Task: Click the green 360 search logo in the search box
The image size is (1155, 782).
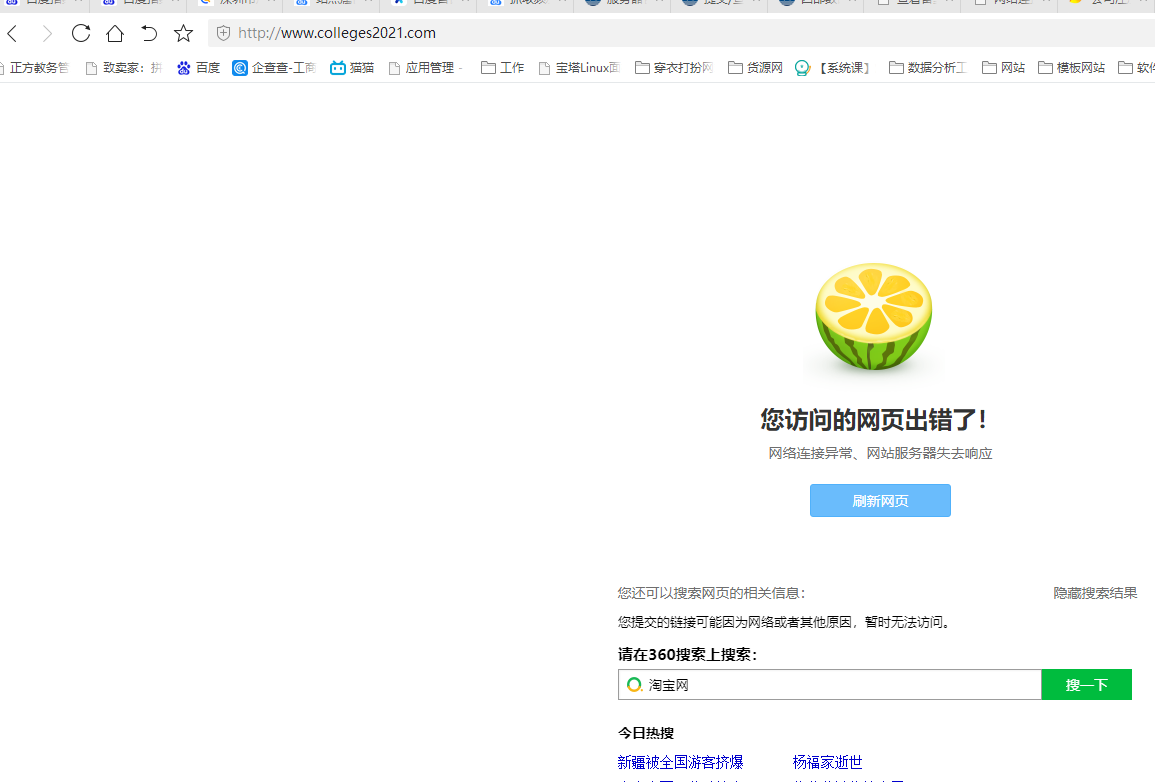Action: tap(634, 684)
